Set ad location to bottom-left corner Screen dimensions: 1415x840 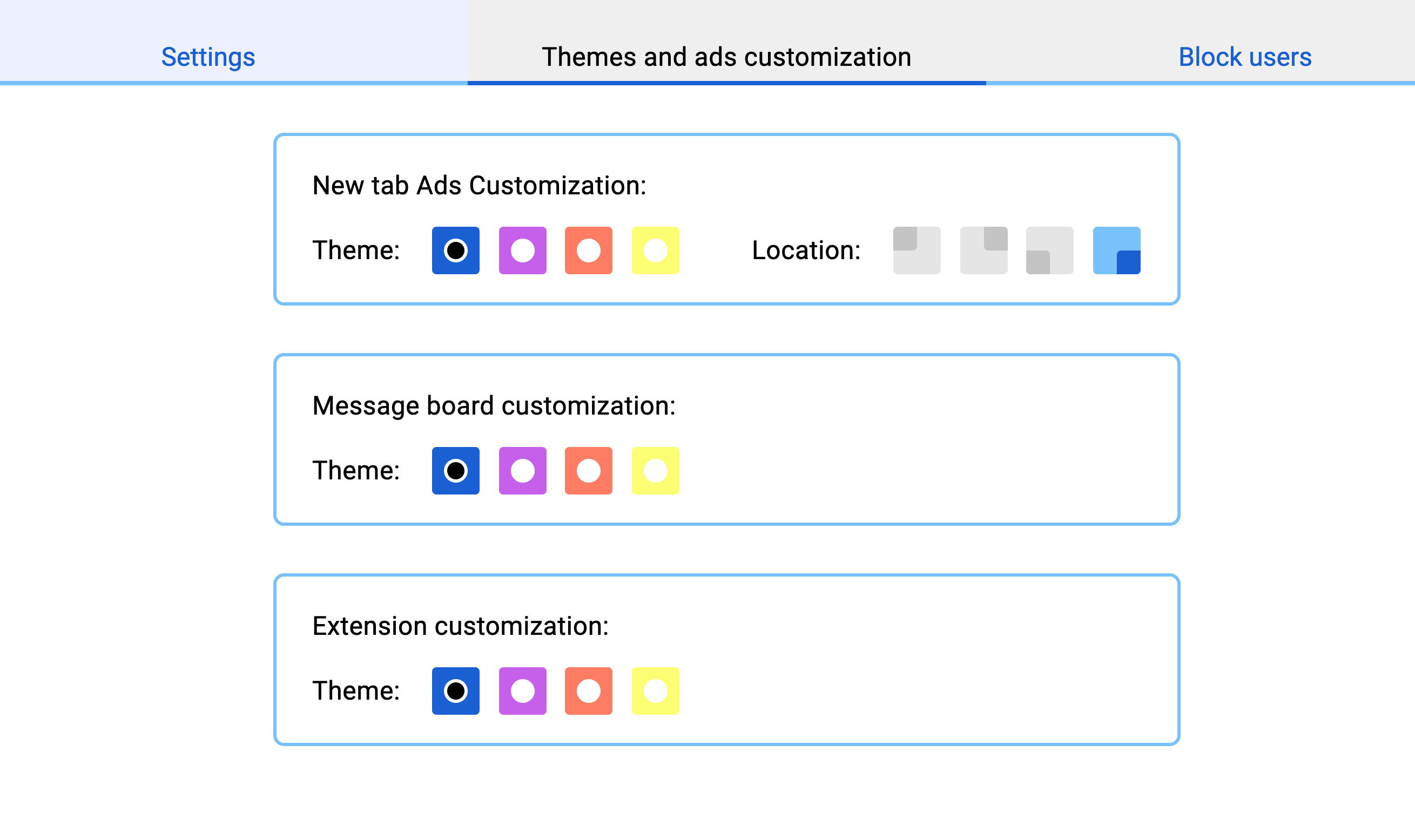[1049, 250]
